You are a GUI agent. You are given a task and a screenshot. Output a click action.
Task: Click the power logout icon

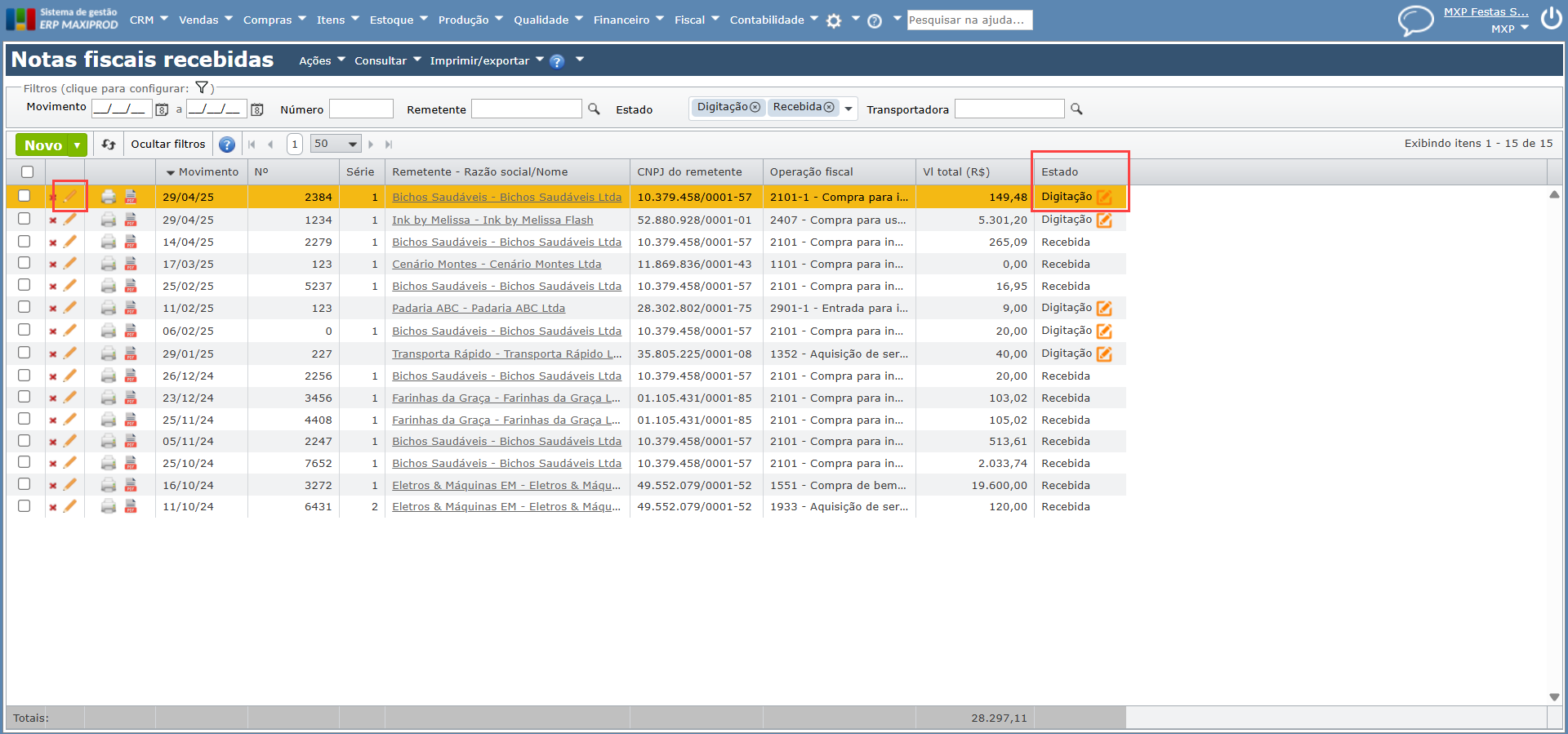tap(1551, 17)
